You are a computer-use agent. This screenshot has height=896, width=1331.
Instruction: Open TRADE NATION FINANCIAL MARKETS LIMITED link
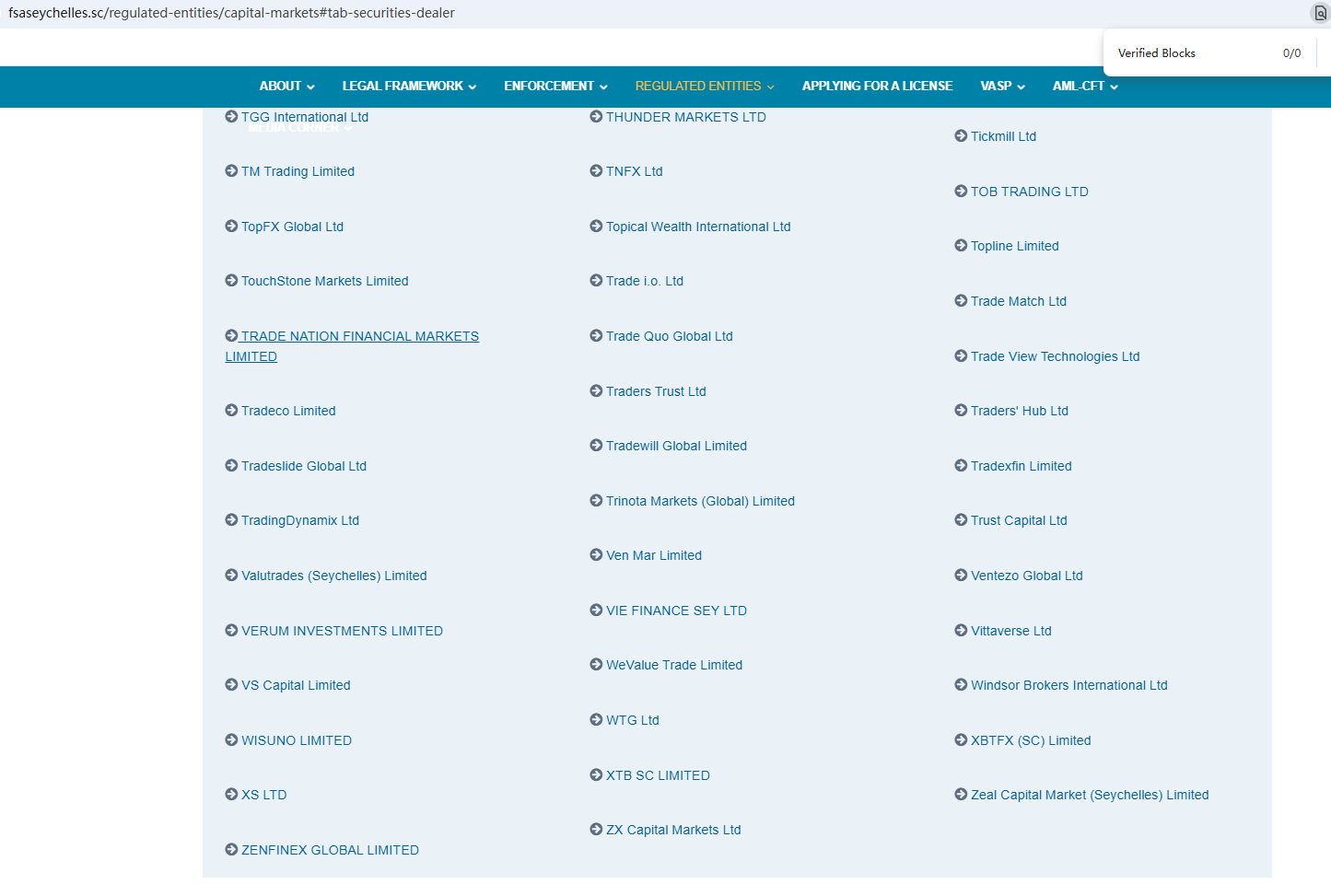pyautogui.click(x=352, y=346)
